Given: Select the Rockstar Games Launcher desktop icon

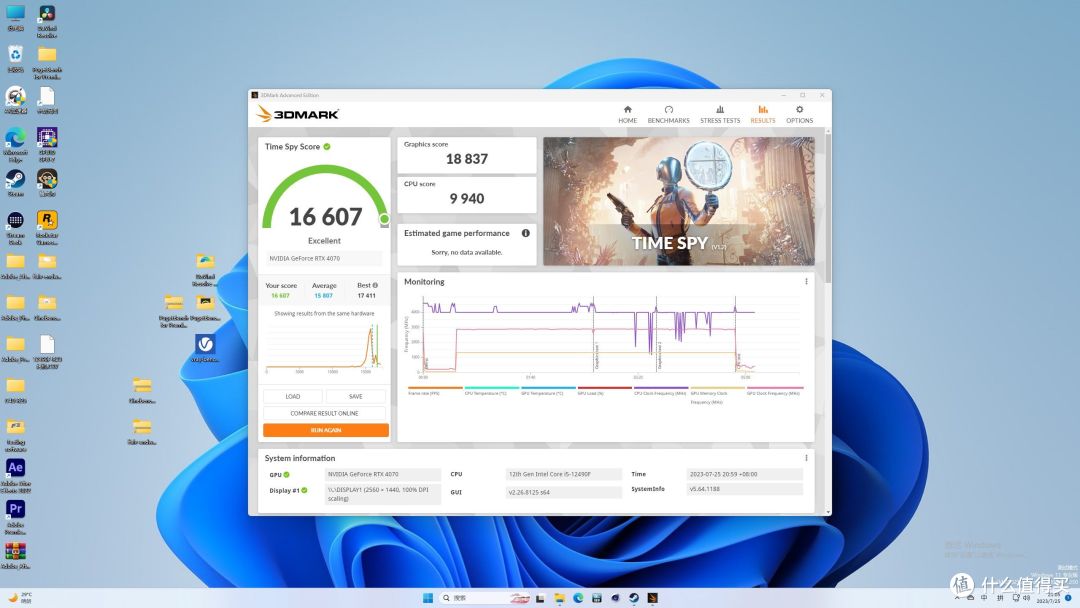Looking at the screenshot, I should [x=47, y=227].
